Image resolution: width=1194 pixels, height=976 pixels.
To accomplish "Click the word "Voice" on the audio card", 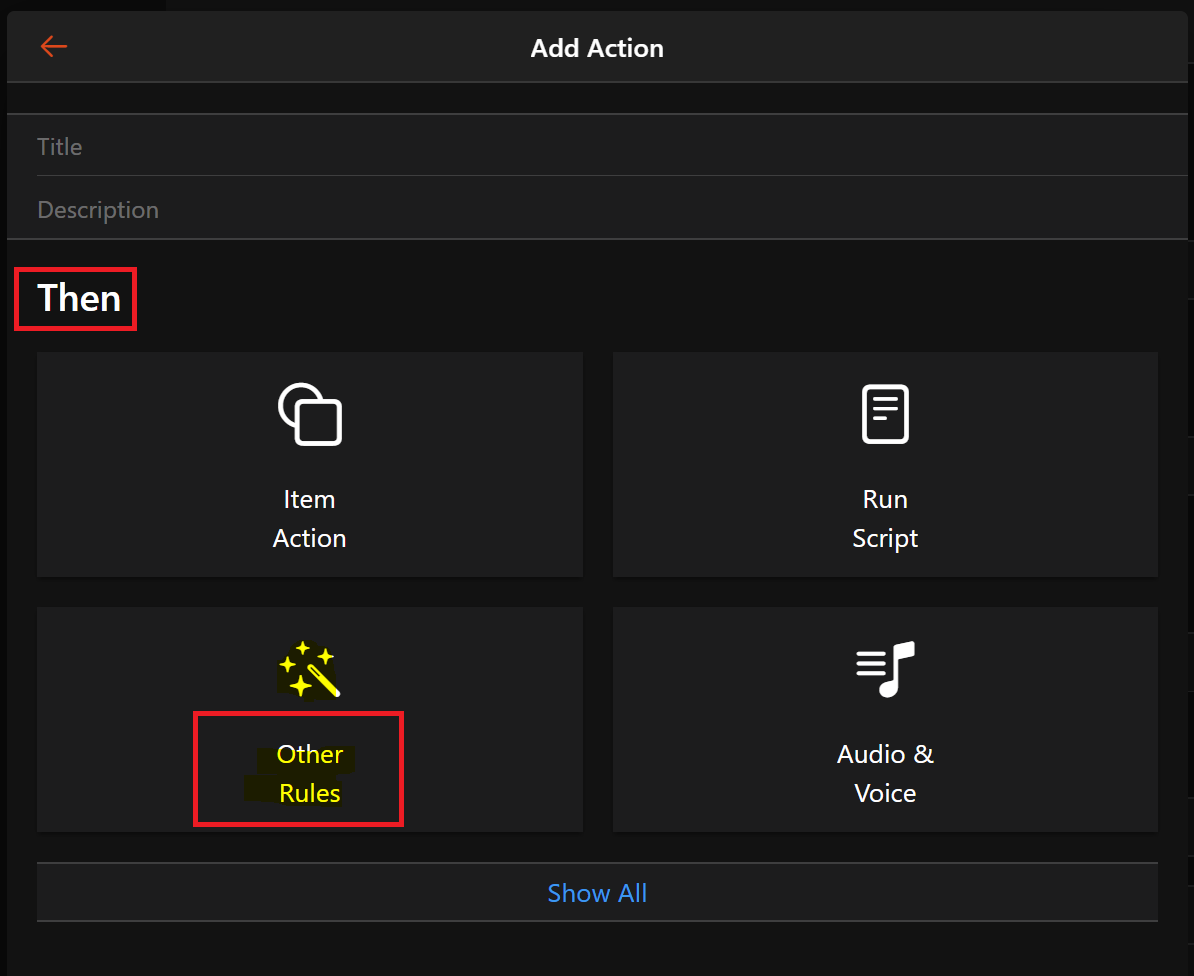I will (885, 794).
